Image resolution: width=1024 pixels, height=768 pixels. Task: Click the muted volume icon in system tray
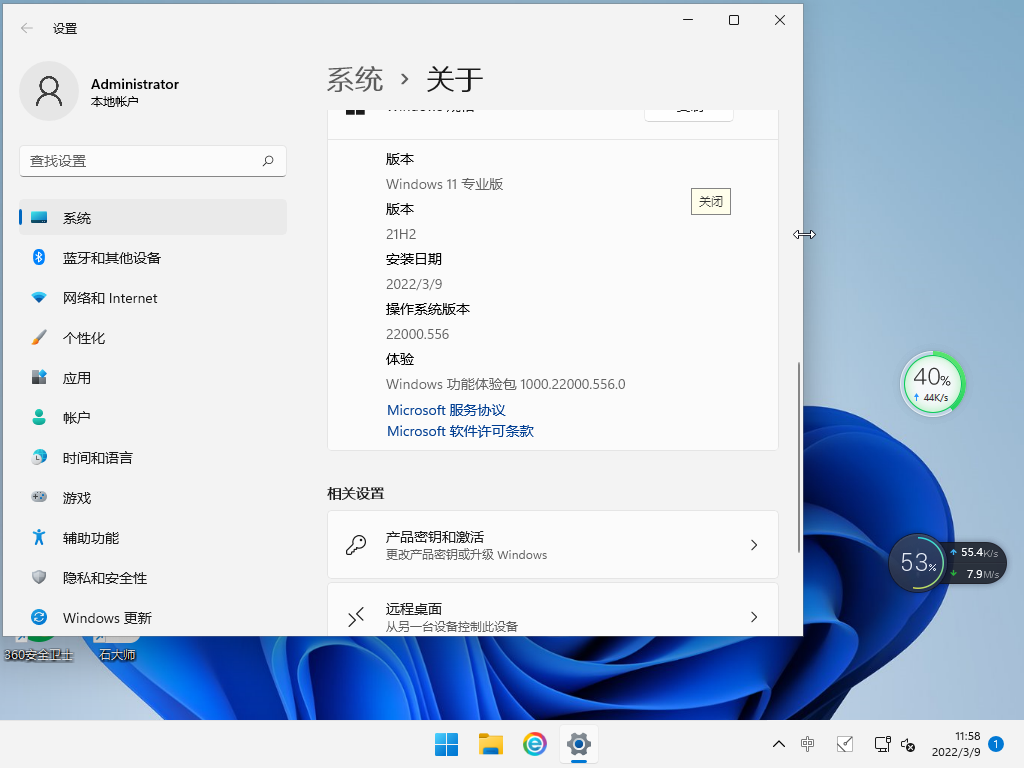908,744
